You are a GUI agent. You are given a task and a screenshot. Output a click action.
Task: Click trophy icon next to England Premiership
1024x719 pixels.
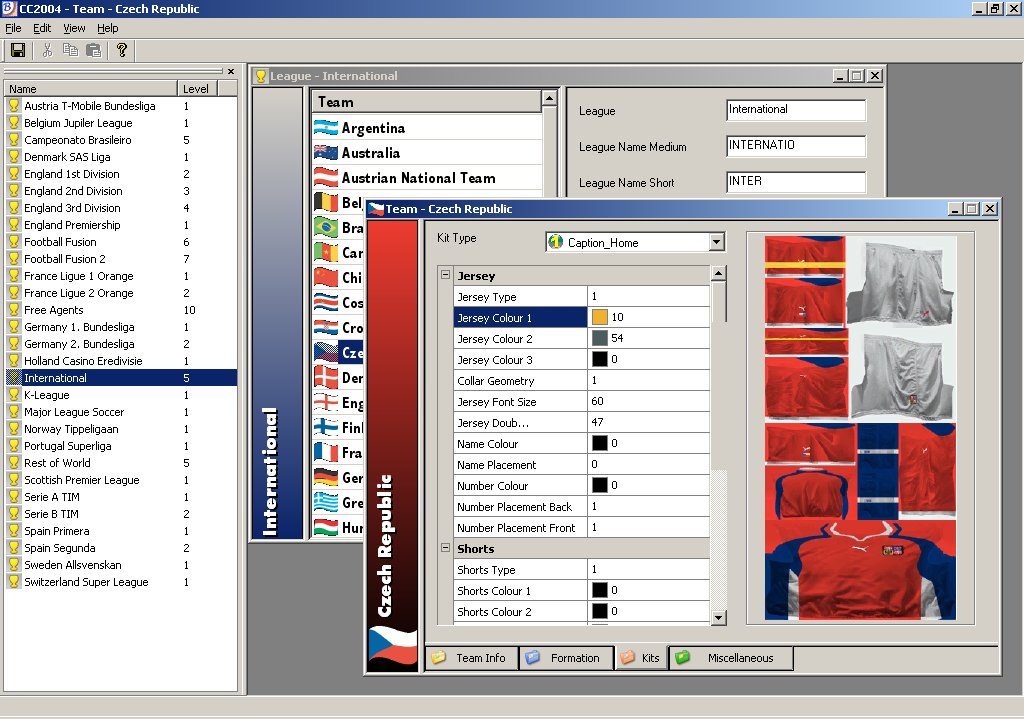pos(14,225)
